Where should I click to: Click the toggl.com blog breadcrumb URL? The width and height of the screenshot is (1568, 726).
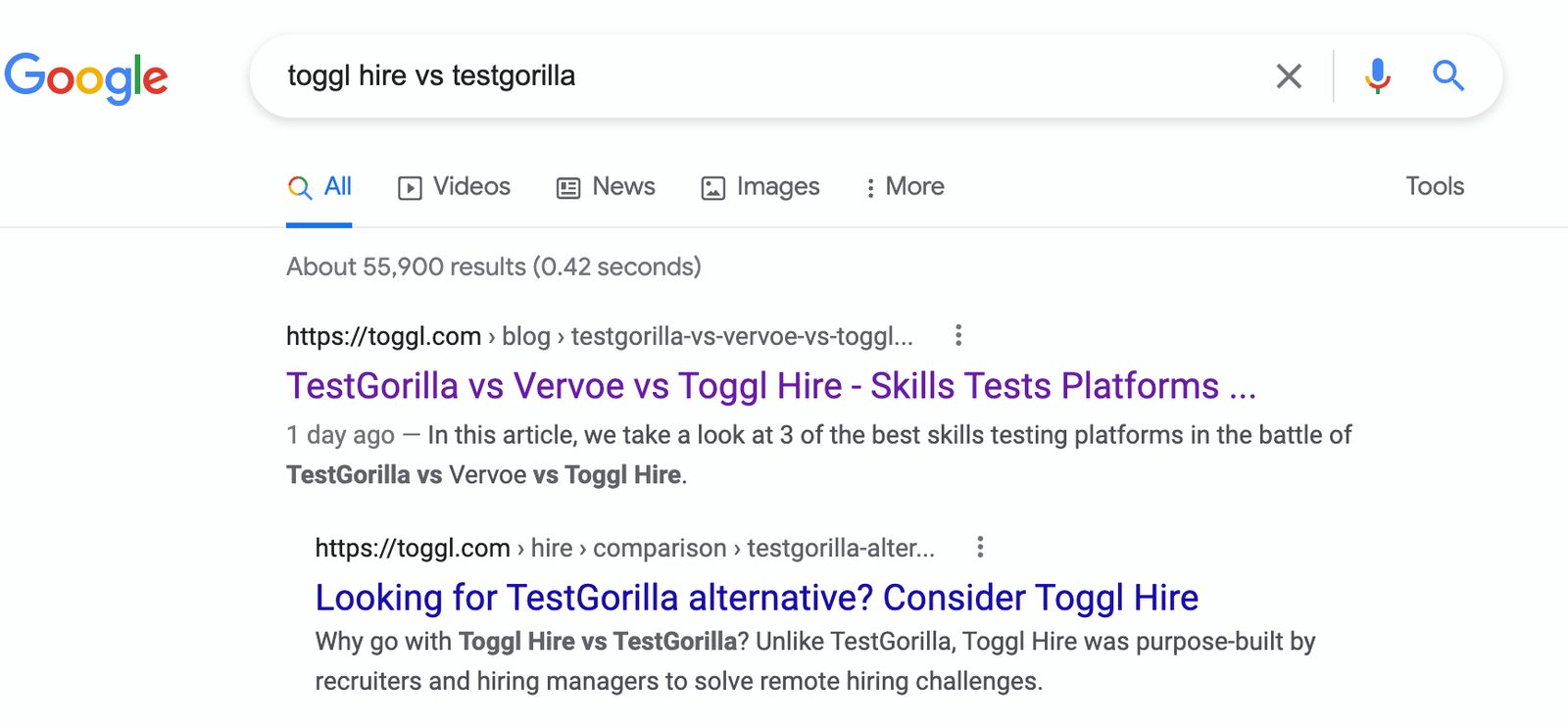click(600, 336)
